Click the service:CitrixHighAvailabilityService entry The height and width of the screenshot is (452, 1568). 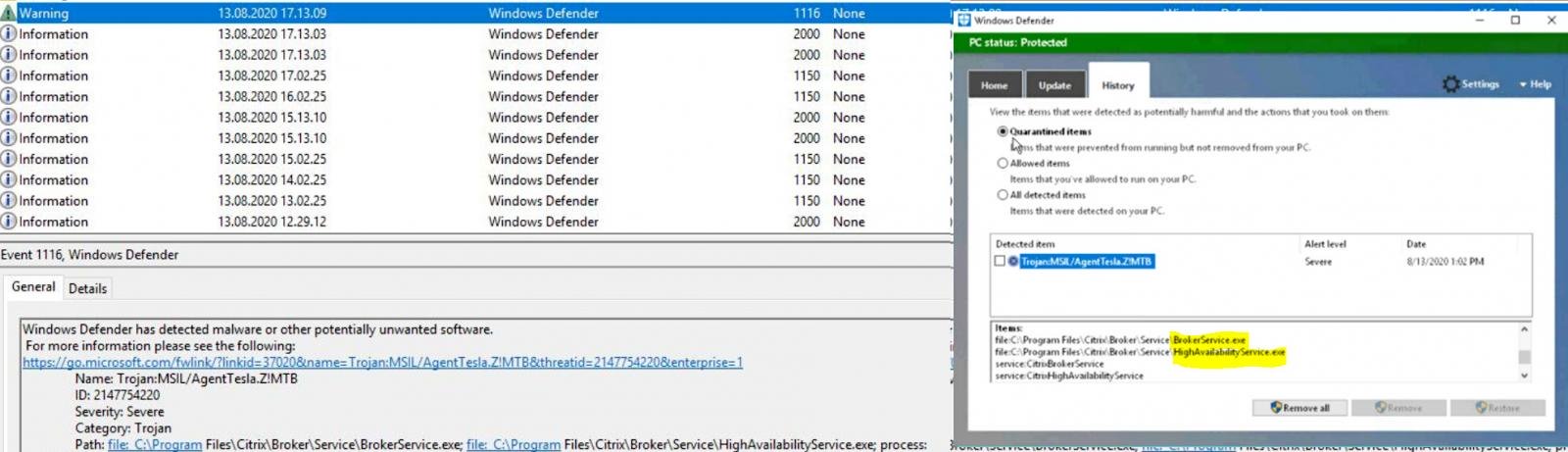[1069, 376]
